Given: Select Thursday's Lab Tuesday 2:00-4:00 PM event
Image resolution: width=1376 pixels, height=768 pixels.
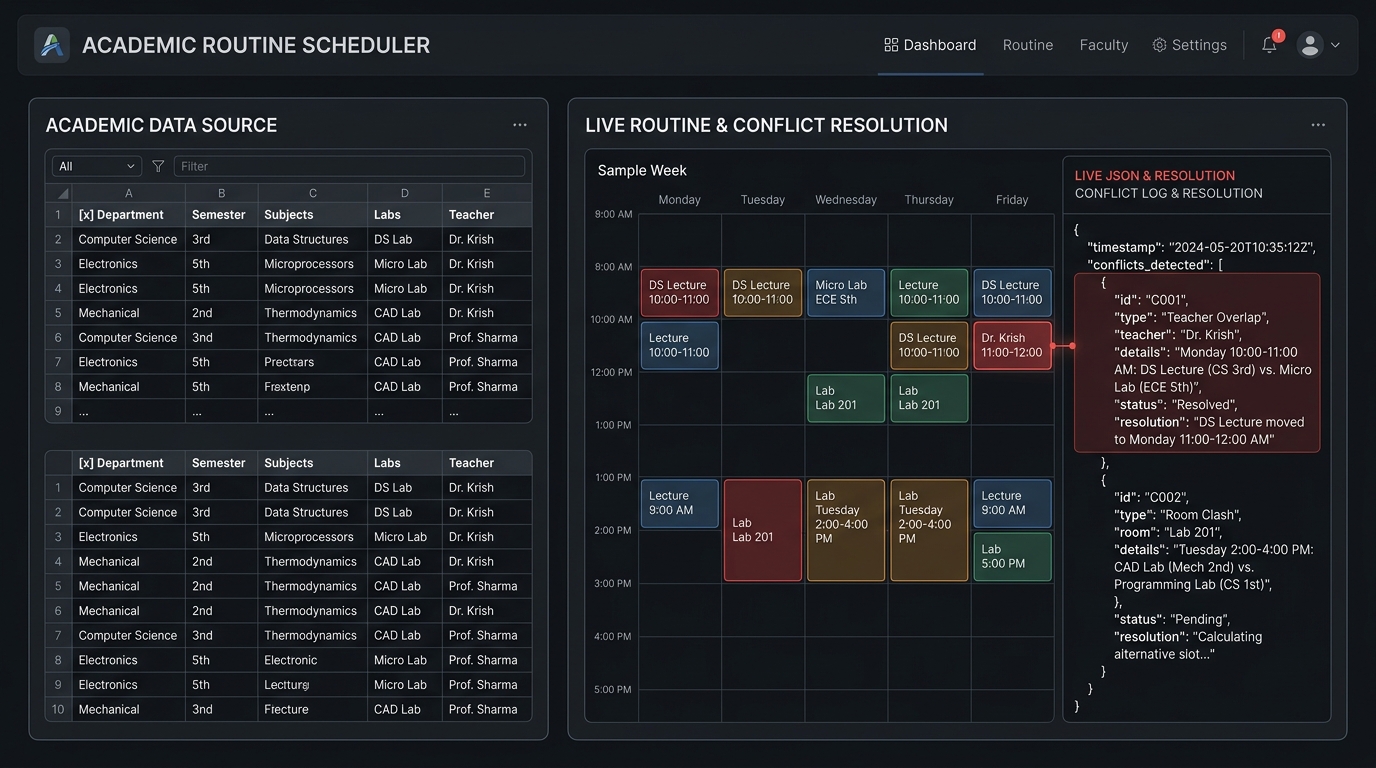Looking at the screenshot, I should tap(929, 530).
